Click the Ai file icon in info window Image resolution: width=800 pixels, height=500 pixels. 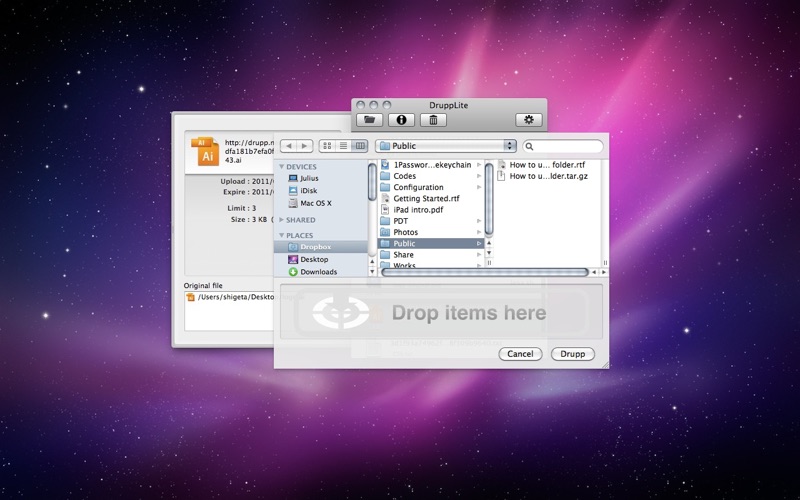tap(206, 151)
